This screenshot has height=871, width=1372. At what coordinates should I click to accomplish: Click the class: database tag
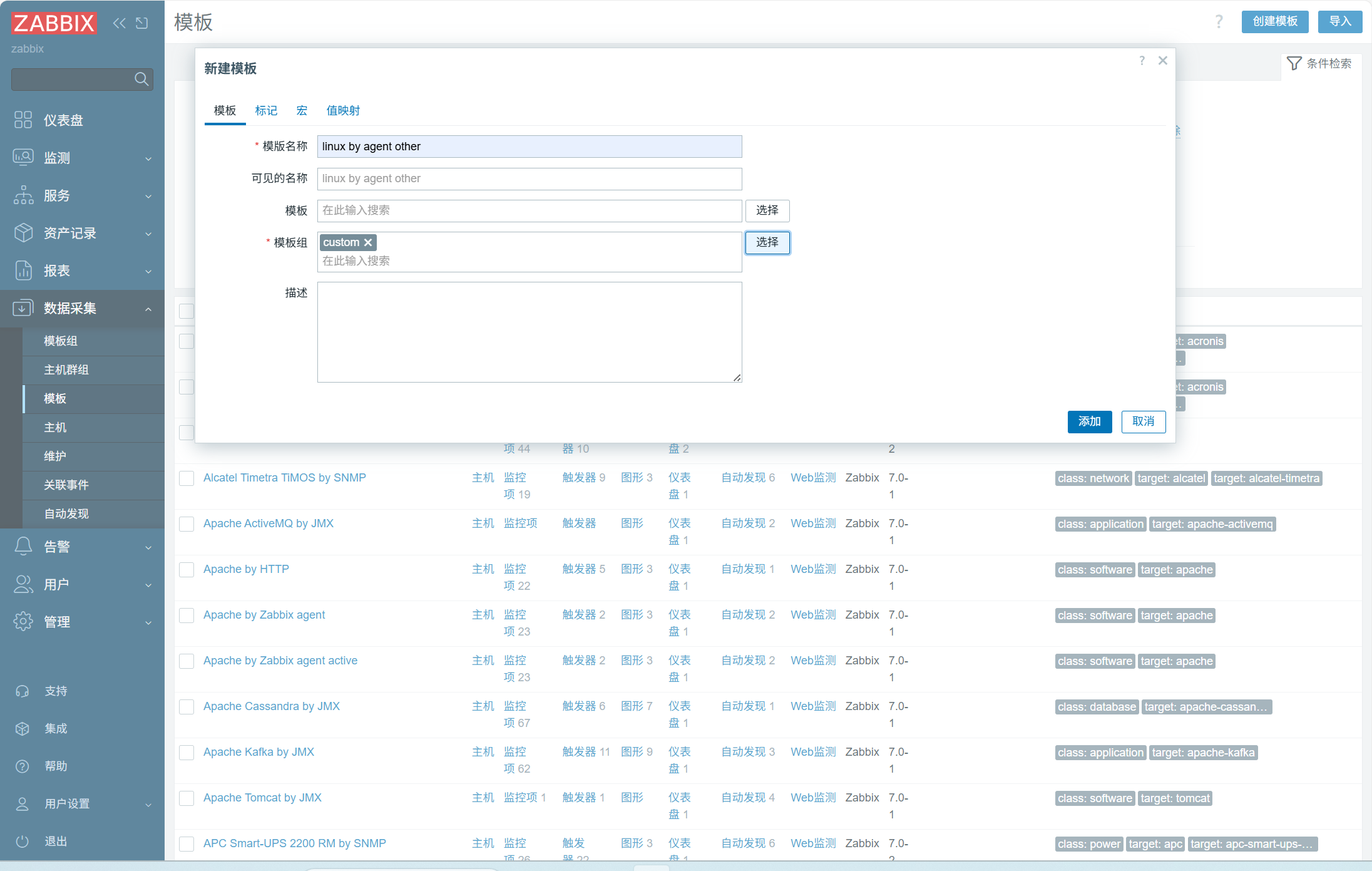(1097, 707)
